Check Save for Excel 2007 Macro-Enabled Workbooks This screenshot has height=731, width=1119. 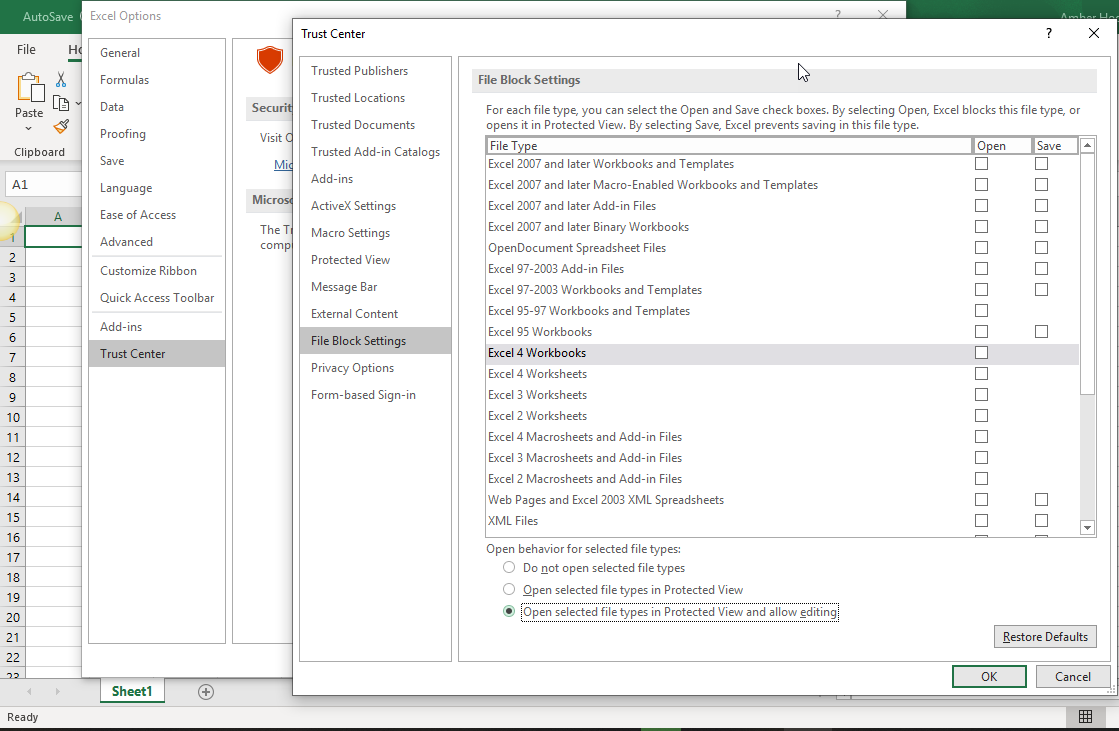(x=1041, y=185)
